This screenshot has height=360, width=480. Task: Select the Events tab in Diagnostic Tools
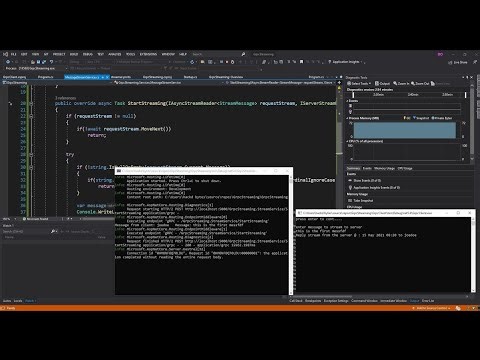pyautogui.click(x=367, y=168)
